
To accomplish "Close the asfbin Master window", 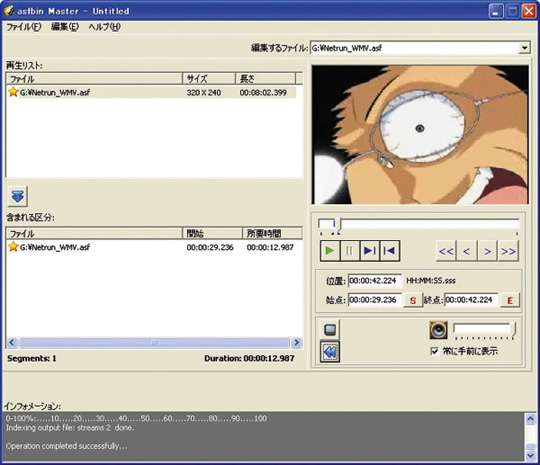I will (x=529, y=11).
